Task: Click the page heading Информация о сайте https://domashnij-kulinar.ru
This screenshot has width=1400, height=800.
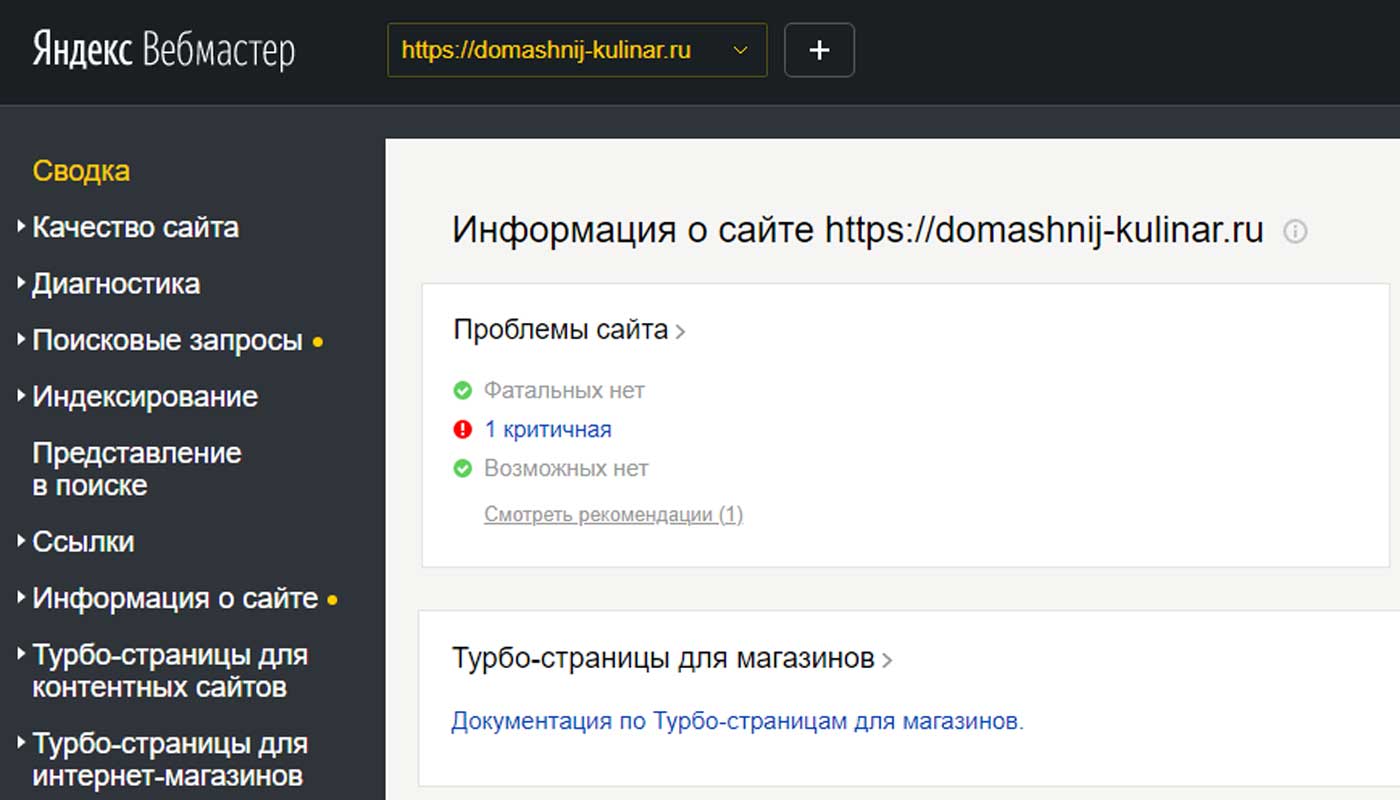Action: [858, 230]
